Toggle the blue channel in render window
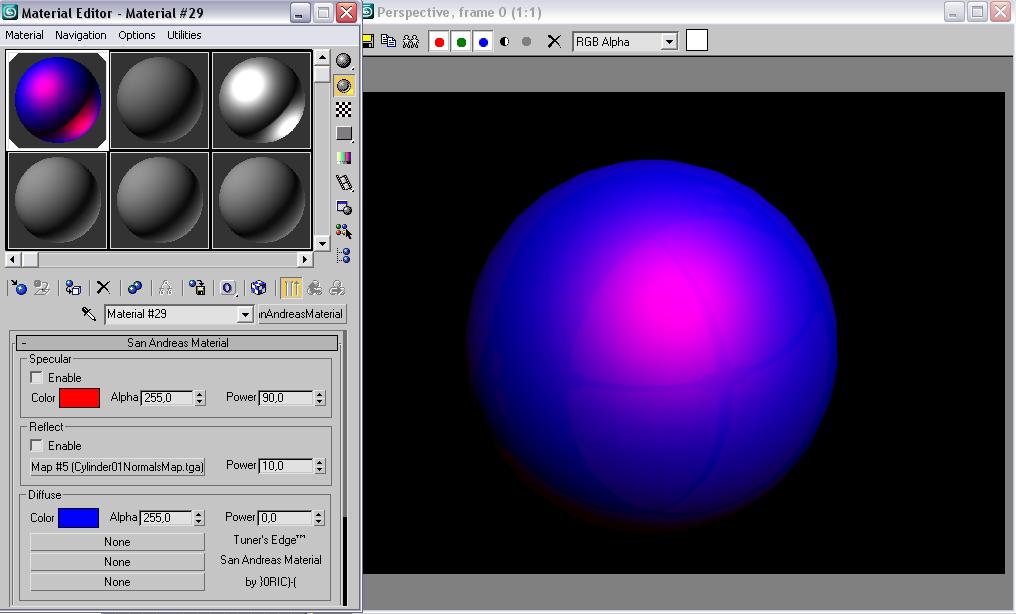1016x614 pixels. (x=483, y=42)
